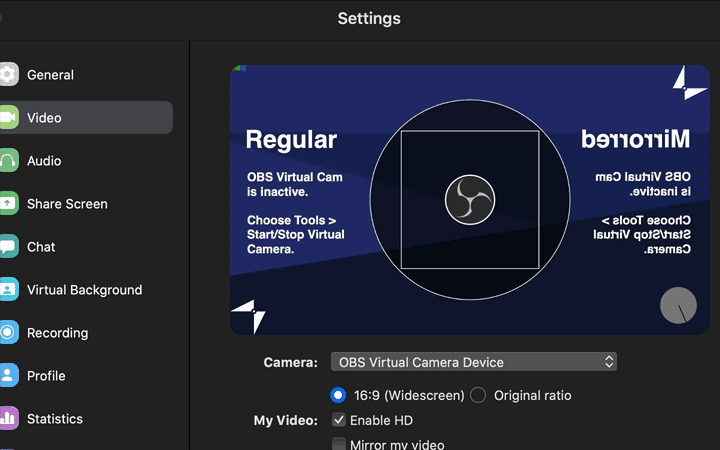Select Original ratio radio button
The height and width of the screenshot is (450, 720).
point(478,395)
